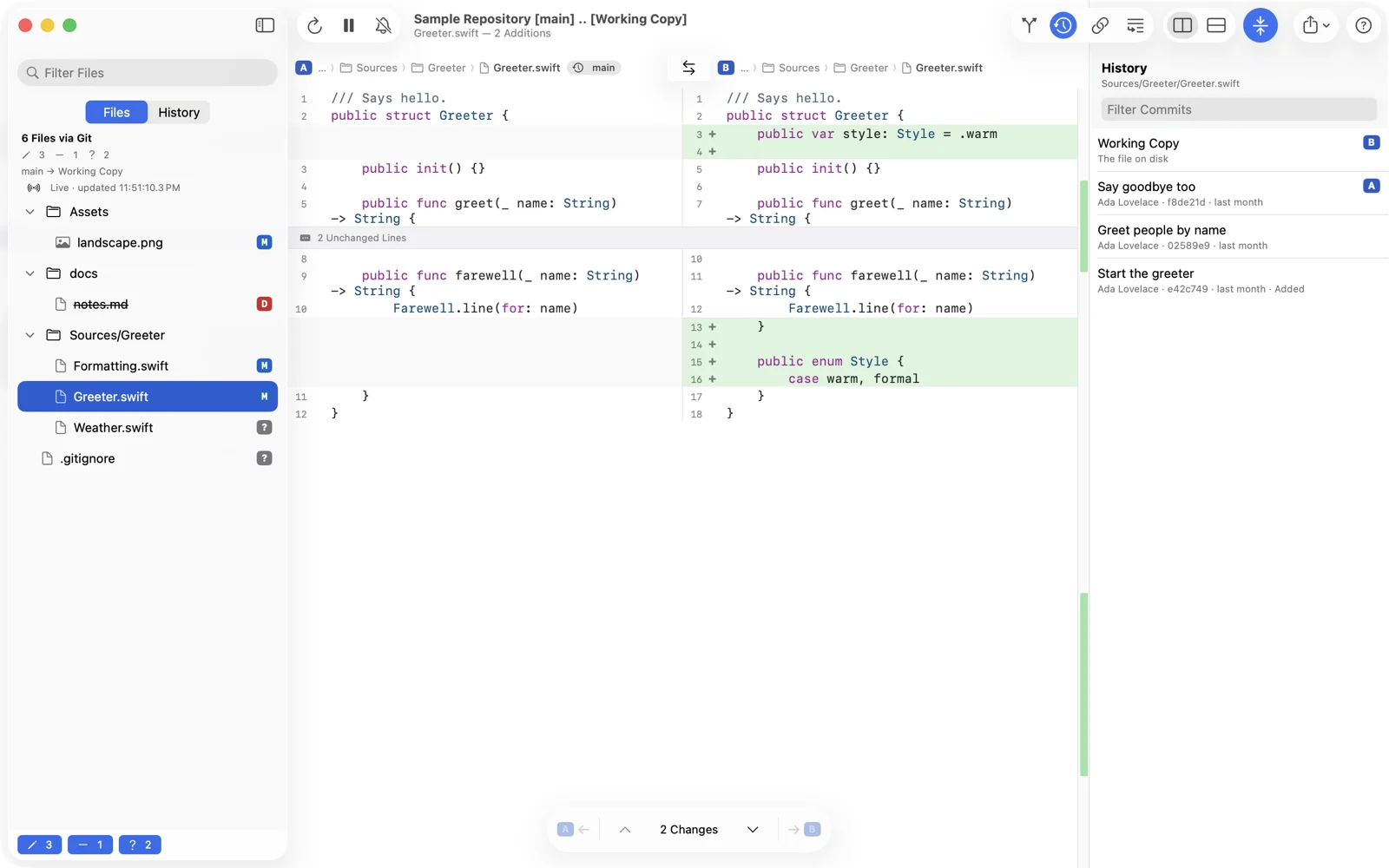Focus the Filter Commits field
The width and height of the screenshot is (1389, 868).
(1239, 109)
